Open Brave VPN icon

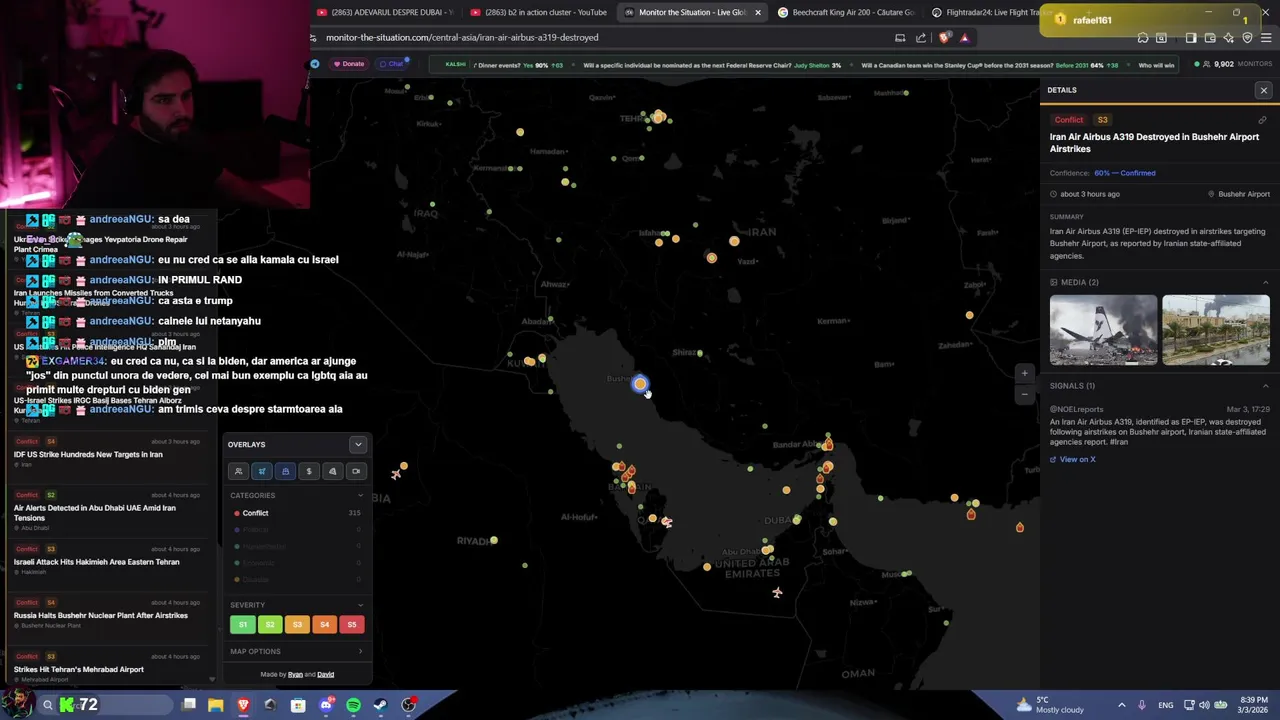pos(1247,38)
